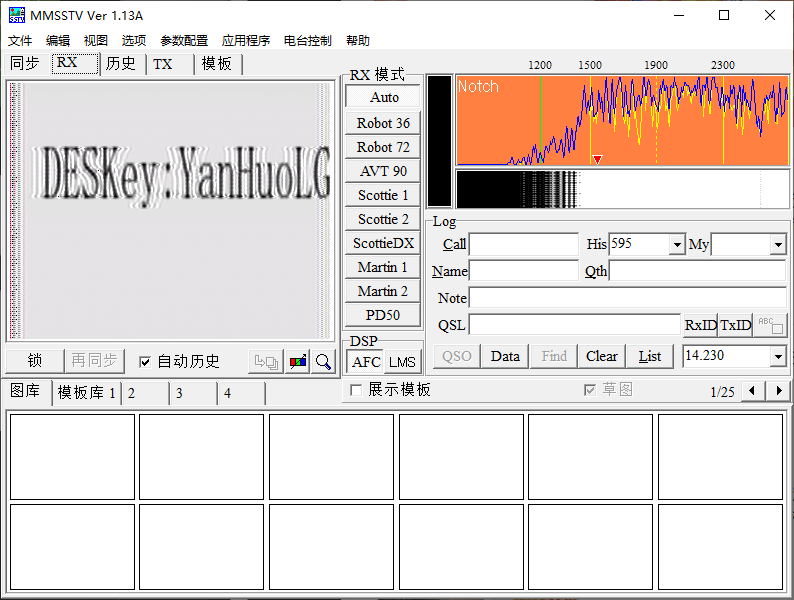Enable the 自动历史 checkbox
Screen dimensions: 794x600
145,362
